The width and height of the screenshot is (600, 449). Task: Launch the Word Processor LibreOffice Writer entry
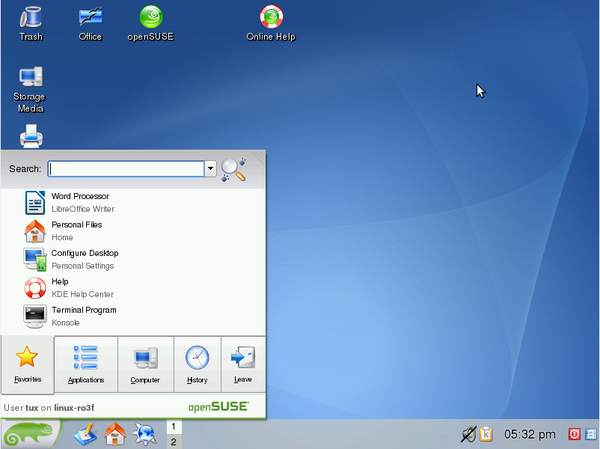tap(133, 202)
